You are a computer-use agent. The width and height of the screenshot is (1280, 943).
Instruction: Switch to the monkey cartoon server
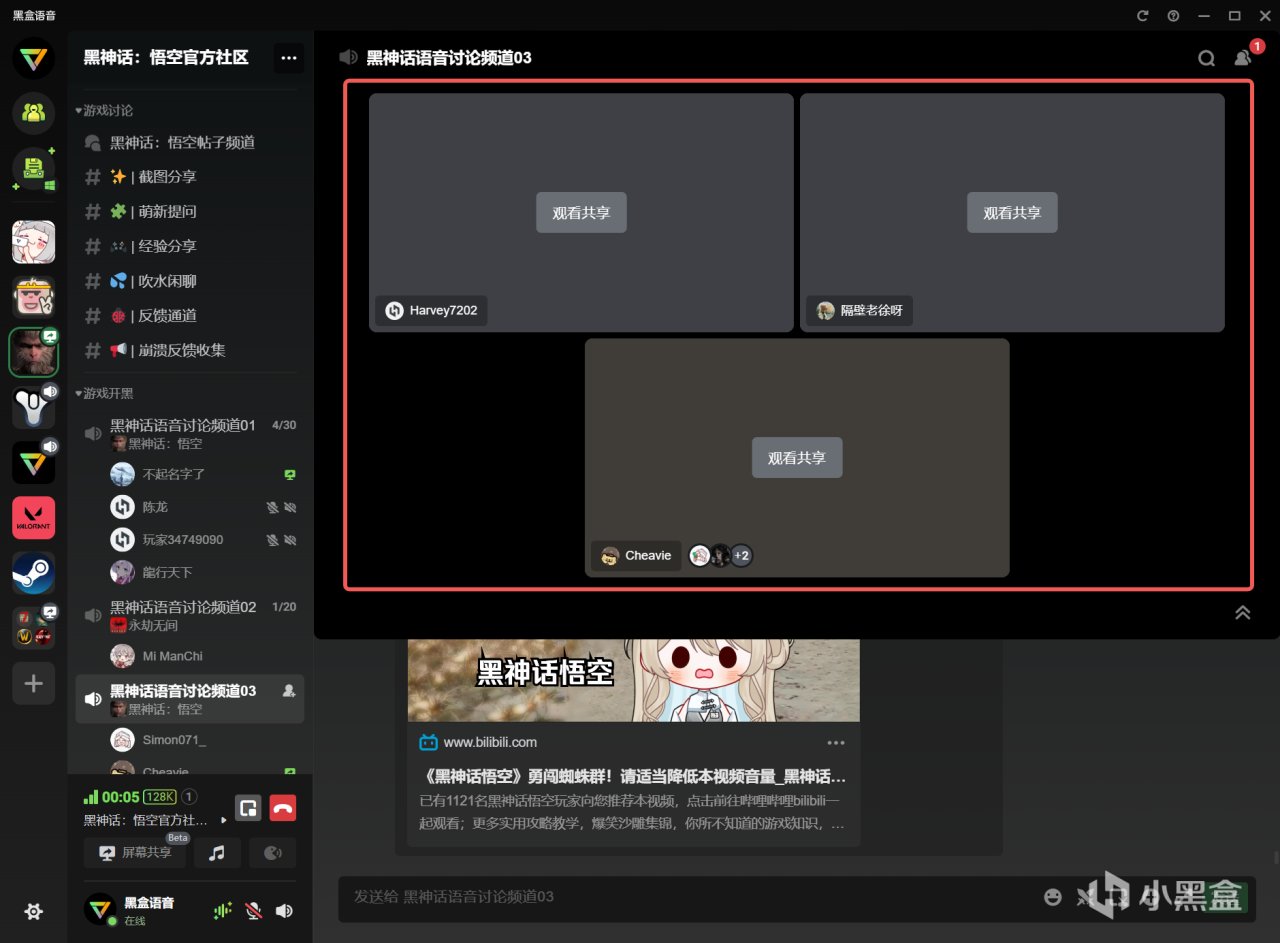(33, 296)
